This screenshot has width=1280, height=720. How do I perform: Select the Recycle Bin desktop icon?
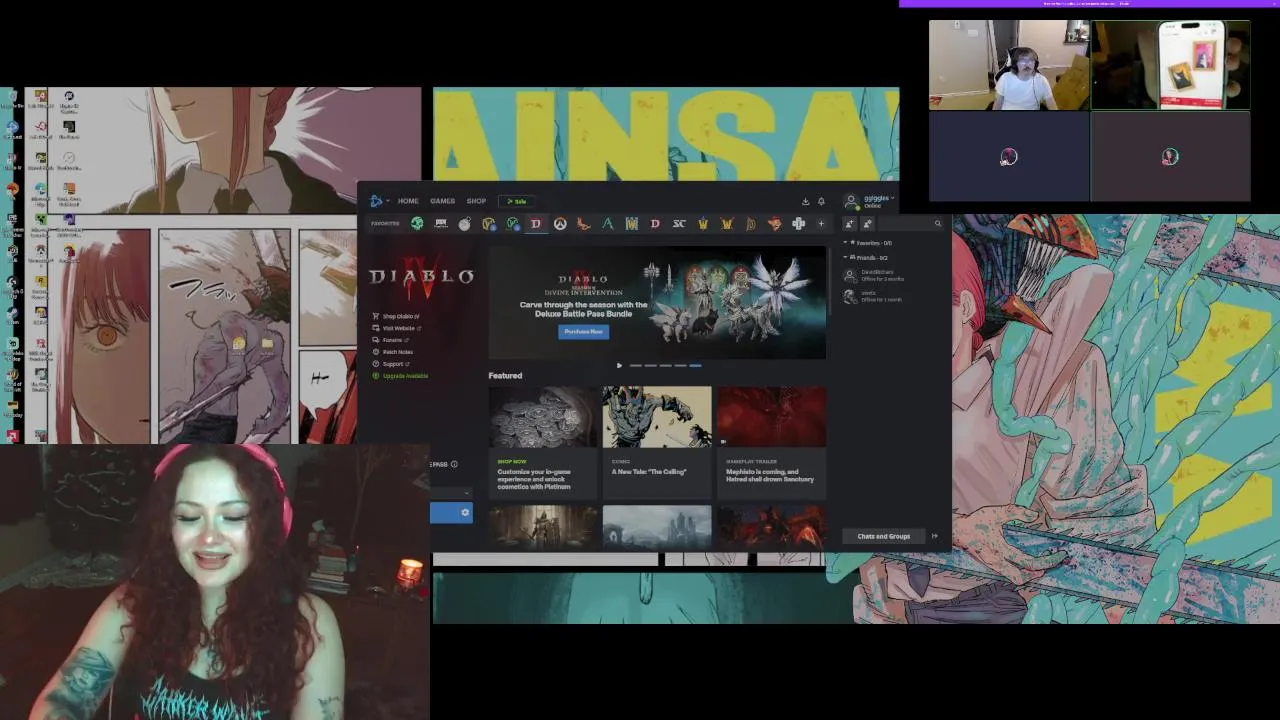pyautogui.click(x=12, y=100)
